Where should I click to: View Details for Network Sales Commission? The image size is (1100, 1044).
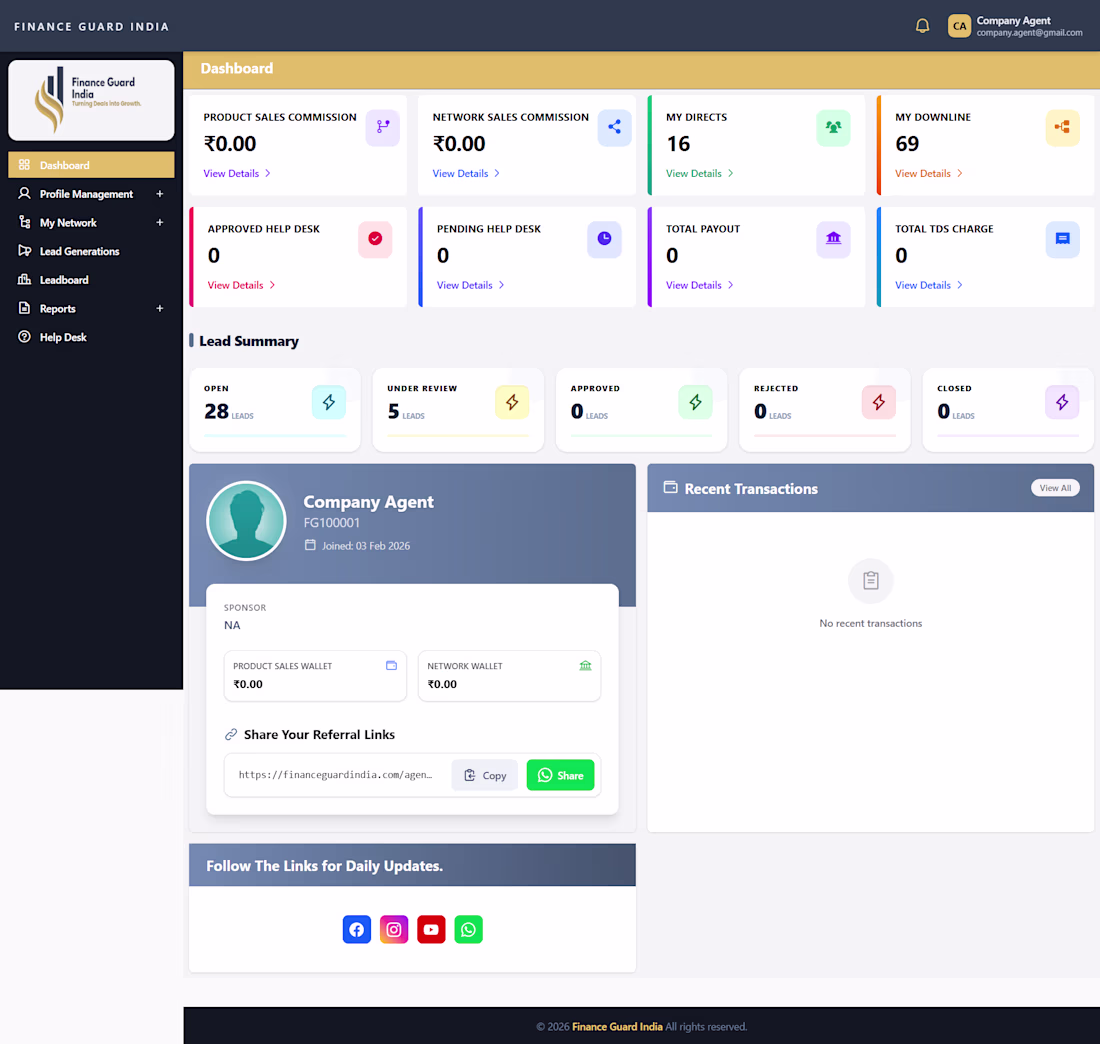(466, 173)
